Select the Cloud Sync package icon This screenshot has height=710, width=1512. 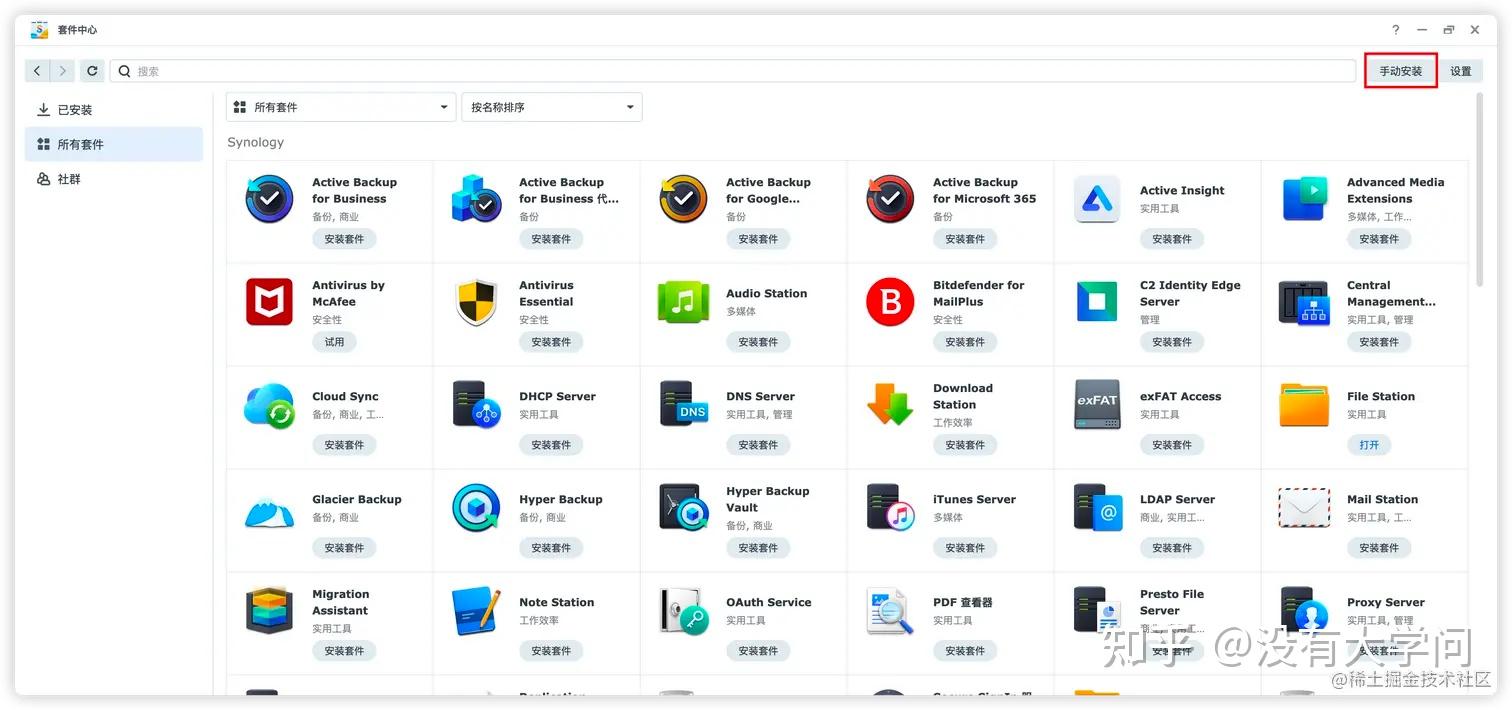269,405
